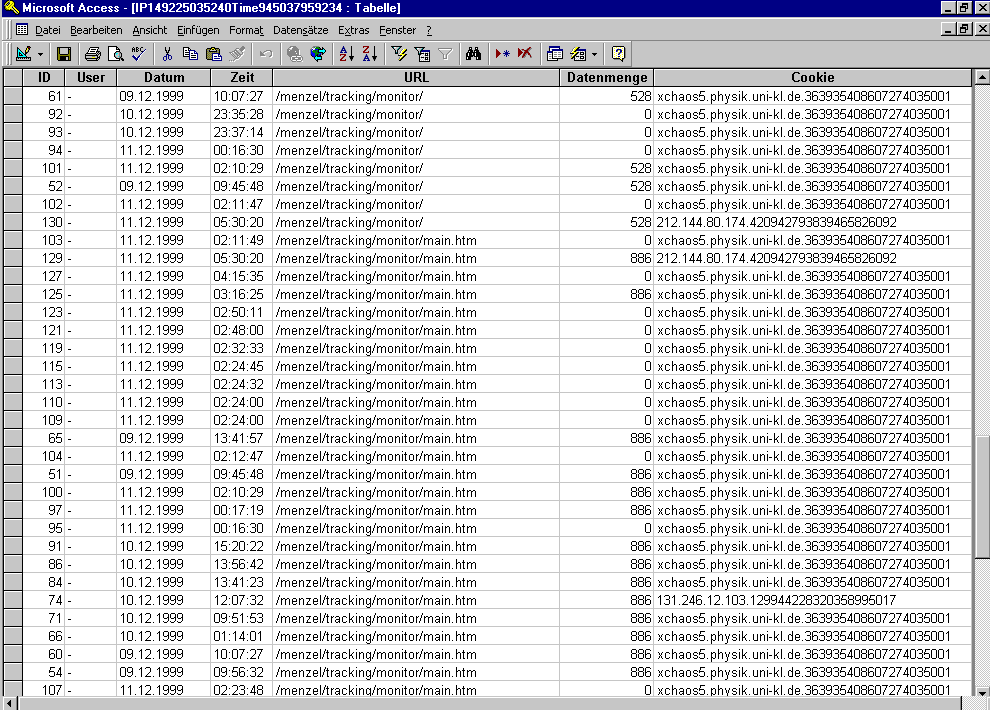The width and height of the screenshot is (990, 710).
Task: Open the Web toolbar globe icon
Action: tap(318, 54)
